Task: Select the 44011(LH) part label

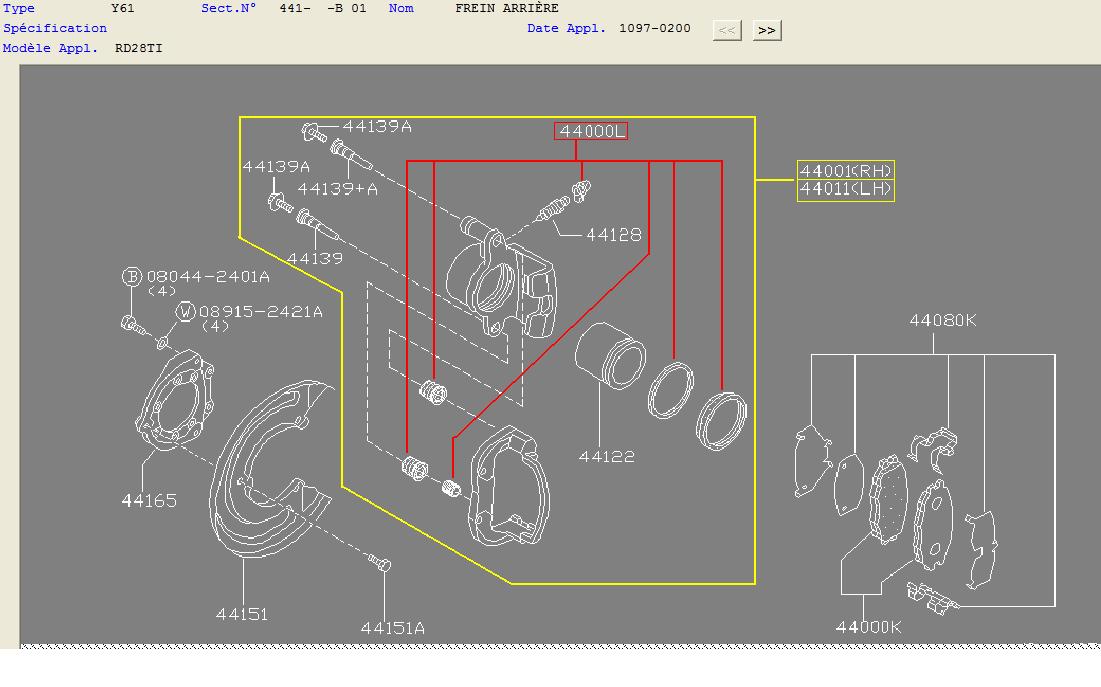Action: (845, 190)
